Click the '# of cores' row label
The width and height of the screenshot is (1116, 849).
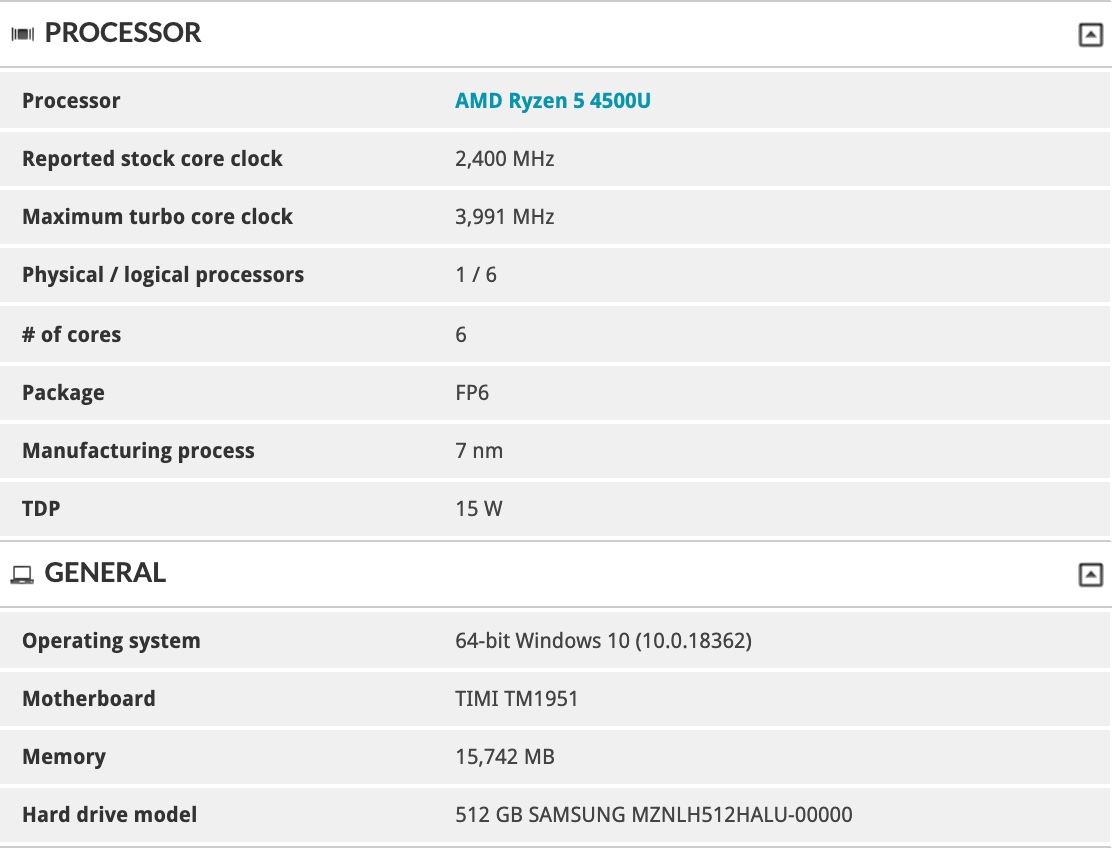point(71,335)
